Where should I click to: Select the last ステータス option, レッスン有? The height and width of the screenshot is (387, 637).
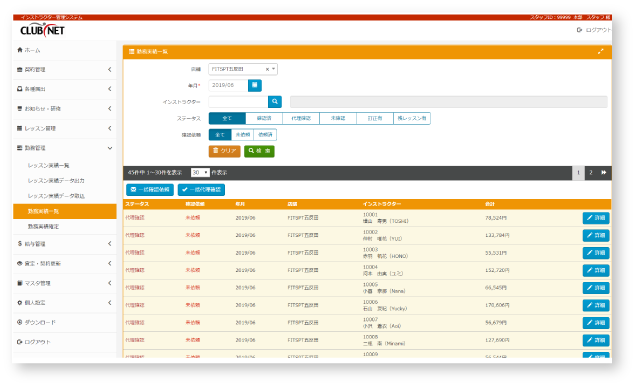412,118
